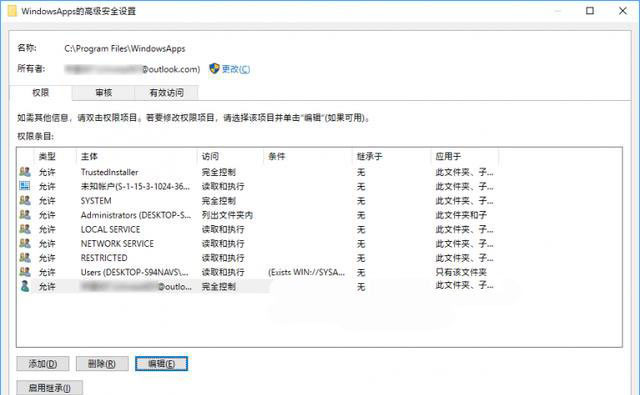
Task: Select the Users (DESKTOP-S94NAVS\... entry
Action: tap(257, 272)
